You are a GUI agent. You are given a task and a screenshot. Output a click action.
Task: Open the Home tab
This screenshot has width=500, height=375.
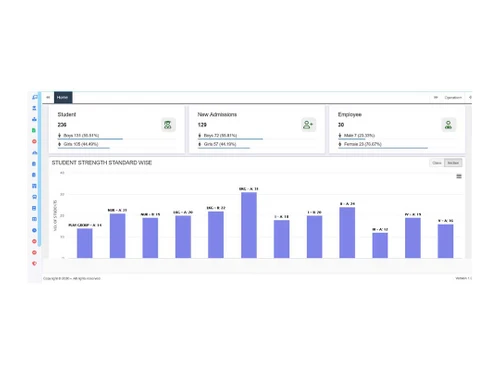[x=63, y=97]
